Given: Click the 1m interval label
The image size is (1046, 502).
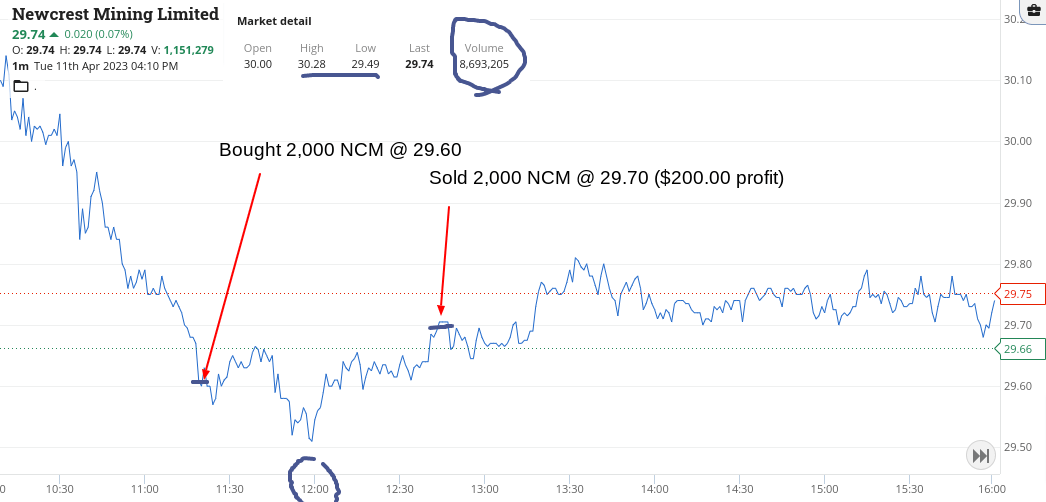Looking at the screenshot, I should tap(20, 66).
